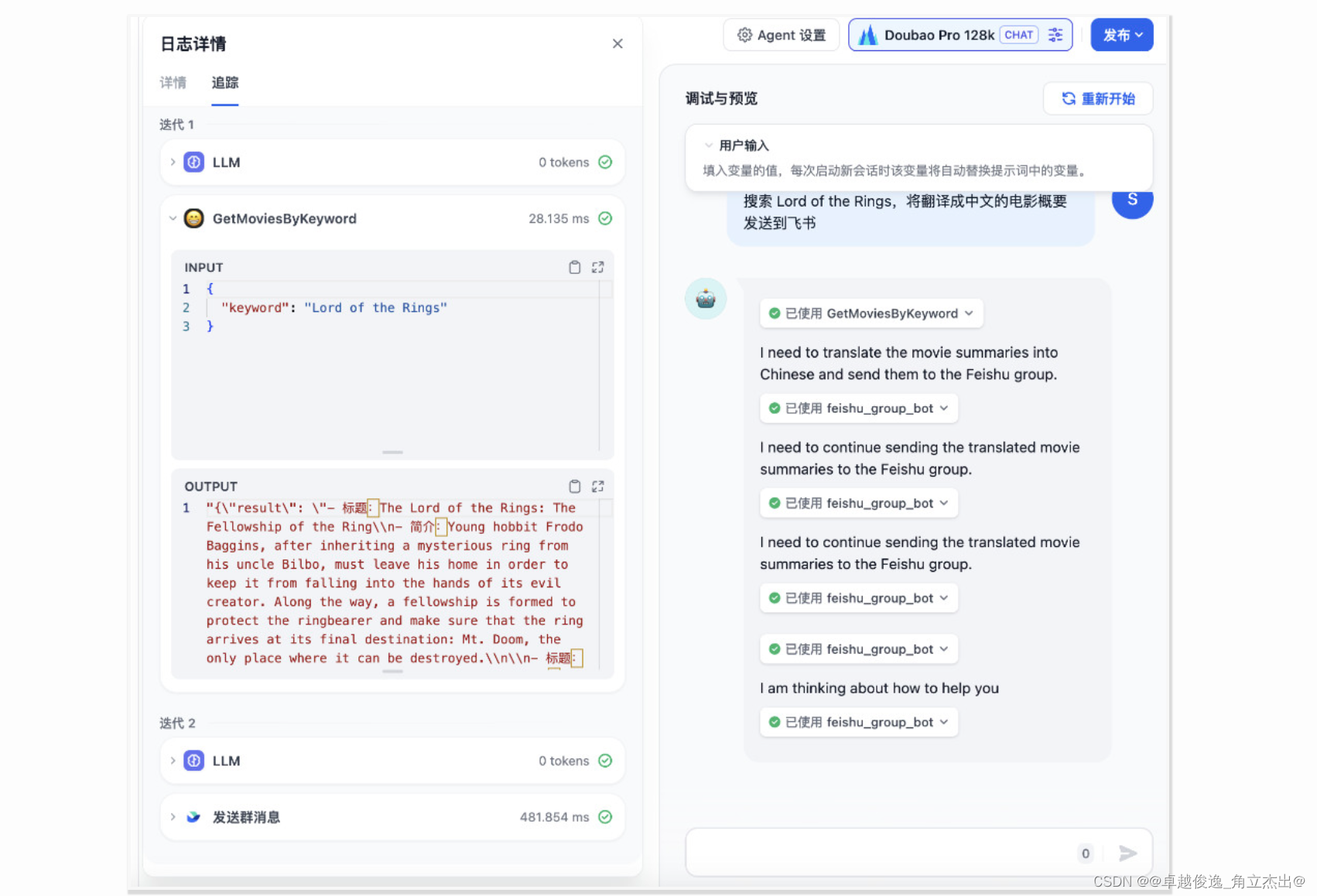
Task: Click the 发送群消息 Feishu icon
Action: pyautogui.click(x=193, y=817)
